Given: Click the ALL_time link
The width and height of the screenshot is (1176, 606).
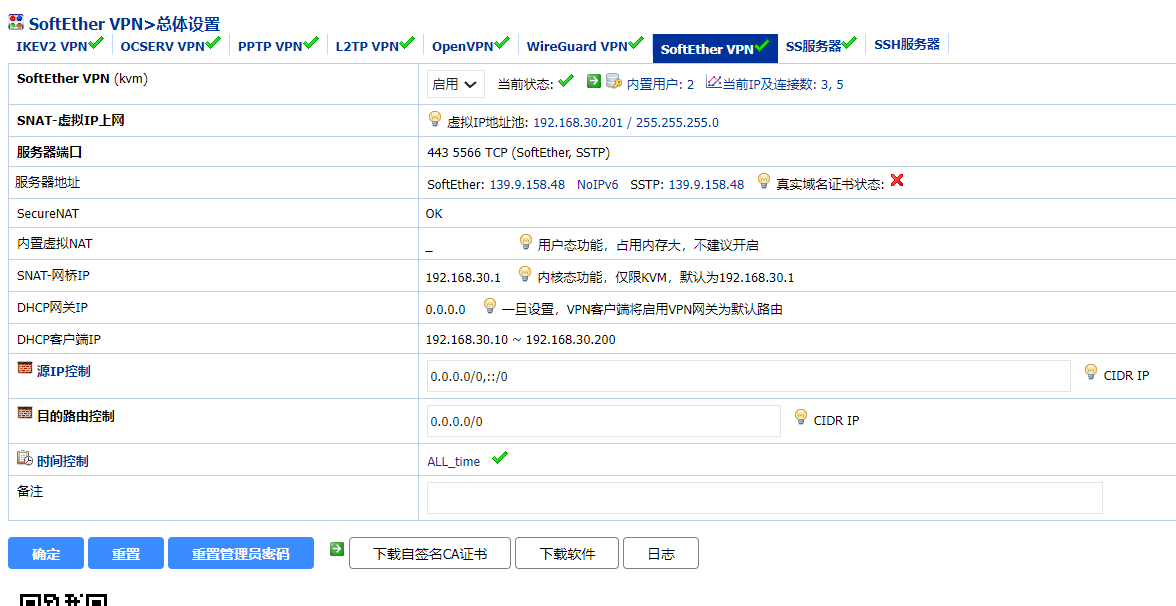Looking at the screenshot, I should pos(454,461).
